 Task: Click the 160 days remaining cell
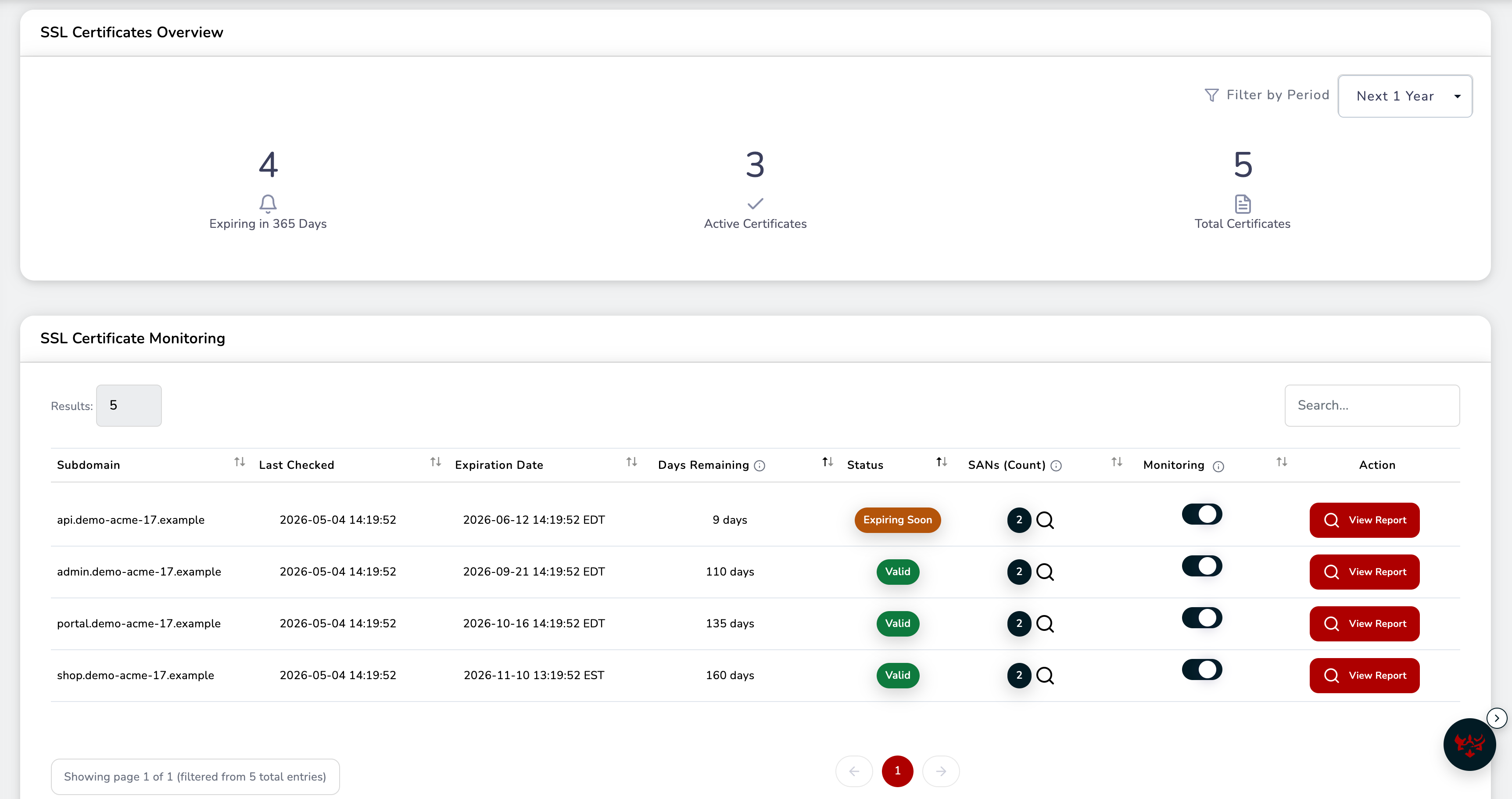(x=730, y=675)
